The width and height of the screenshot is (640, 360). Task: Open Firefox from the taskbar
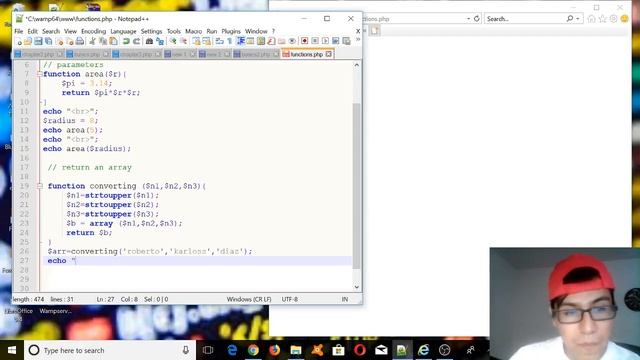coord(274,350)
